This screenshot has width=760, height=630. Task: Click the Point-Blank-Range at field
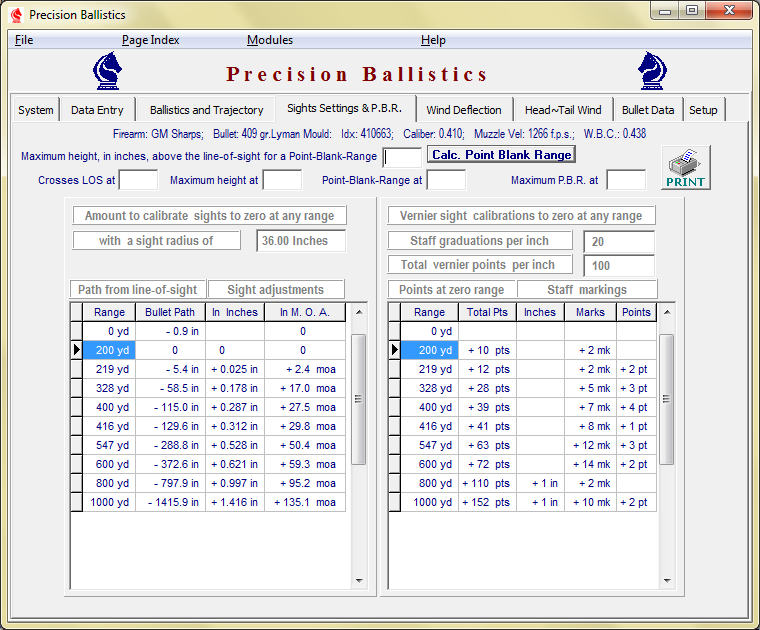(446, 180)
